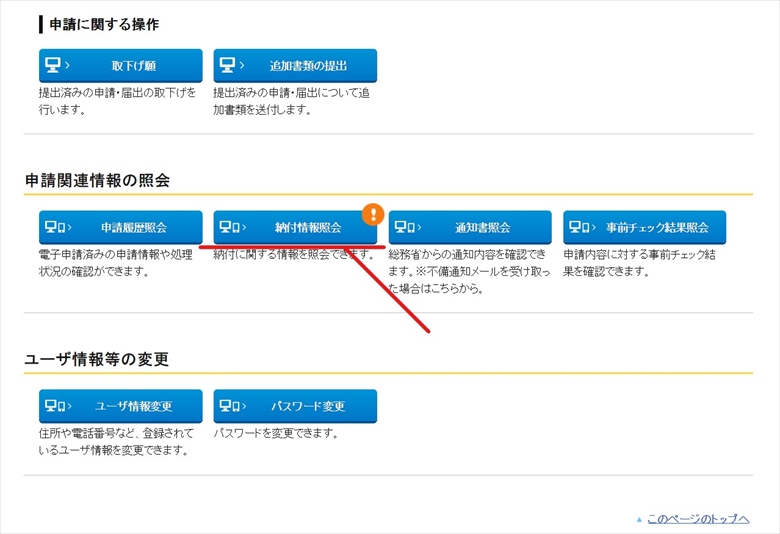This screenshot has width=780, height=534.
Task: Click description 提出済みの申請・届出について追加書類
Action: click(x=292, y=101)
